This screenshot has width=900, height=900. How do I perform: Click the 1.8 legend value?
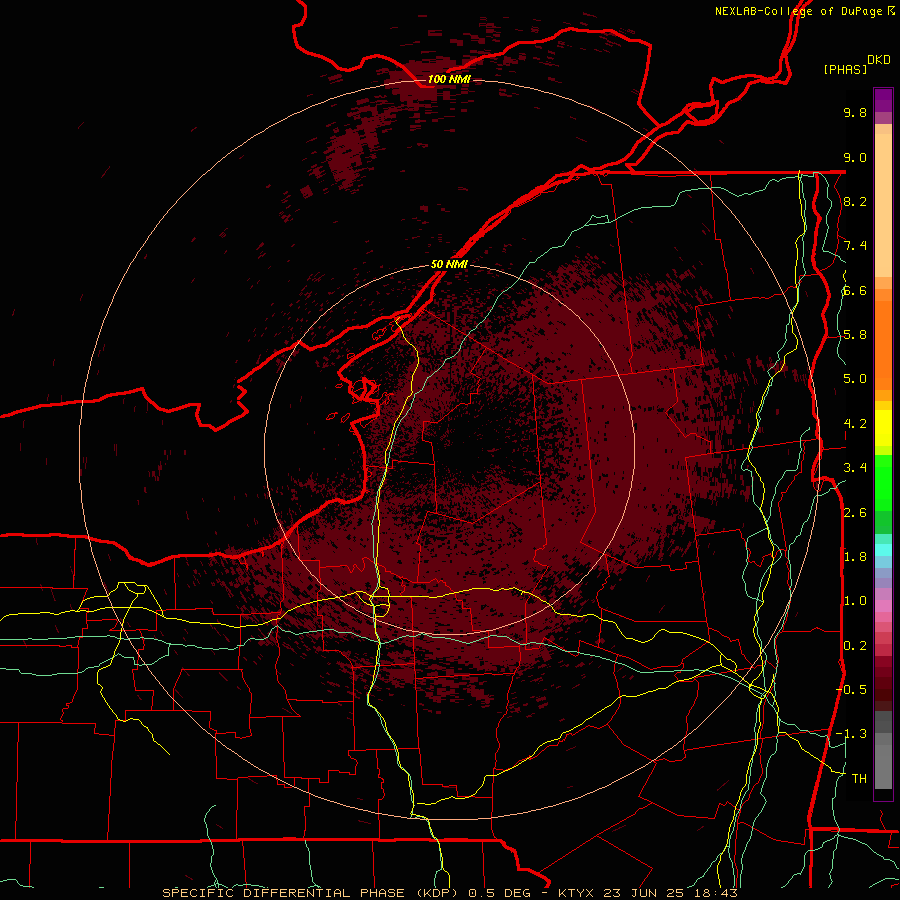click(x=855, y=557)
